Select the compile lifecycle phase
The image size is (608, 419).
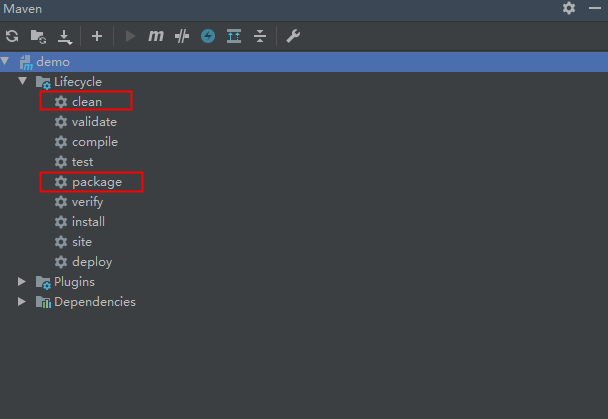click(86, 142)
